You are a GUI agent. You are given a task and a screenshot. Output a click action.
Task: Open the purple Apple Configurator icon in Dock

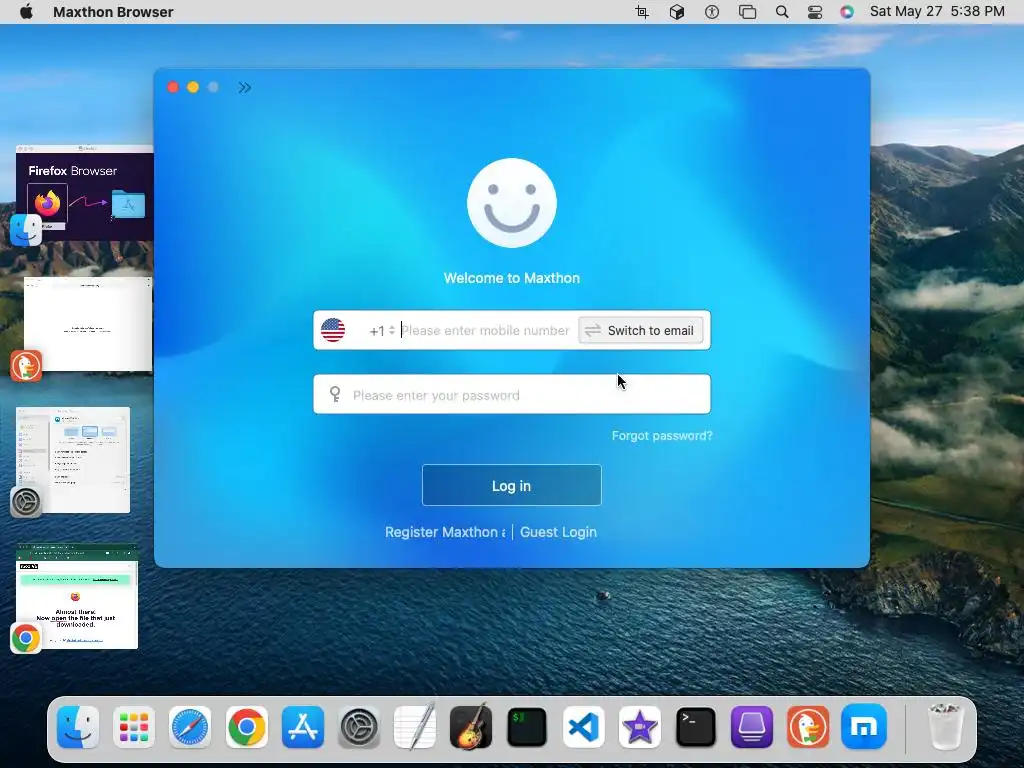click(752, 727)
